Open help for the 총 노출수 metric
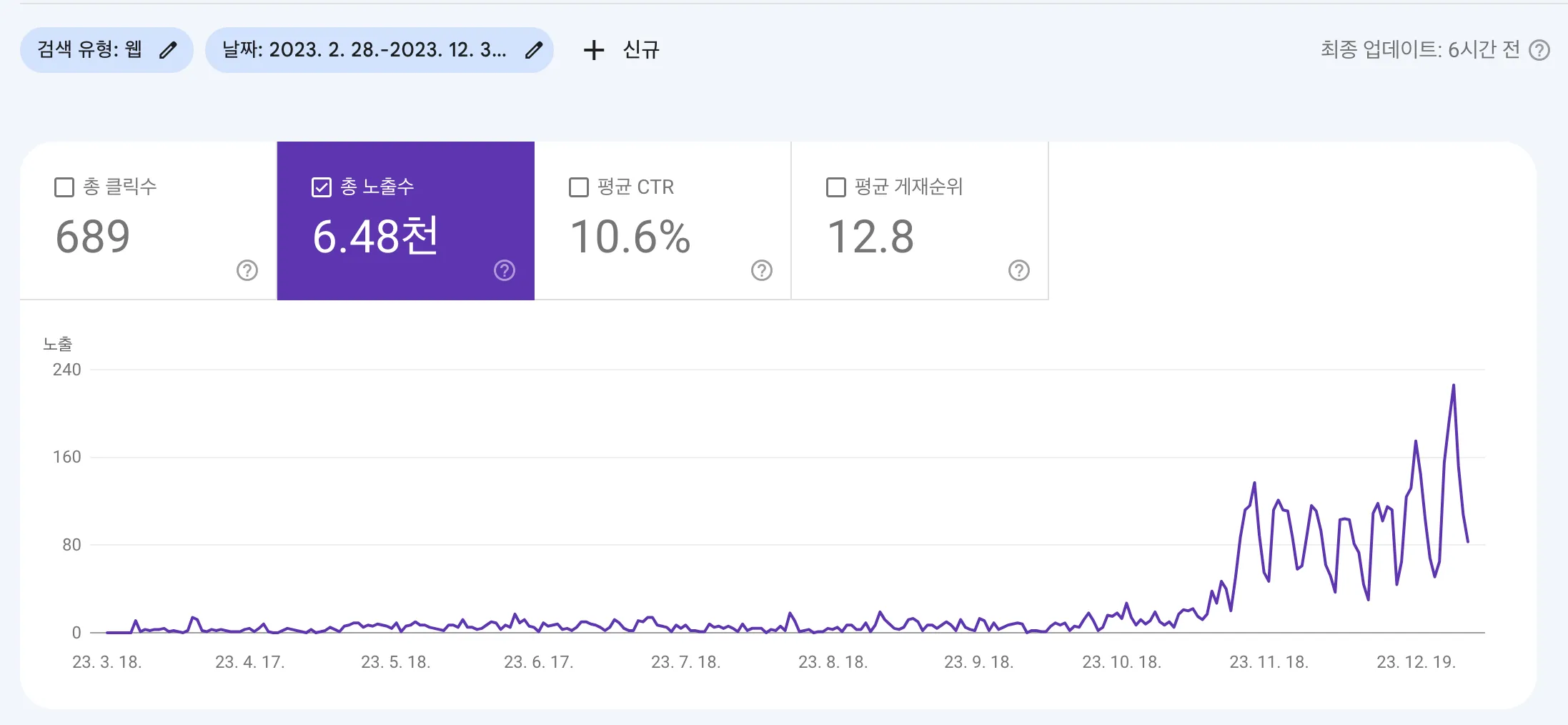 click(505, 271)
